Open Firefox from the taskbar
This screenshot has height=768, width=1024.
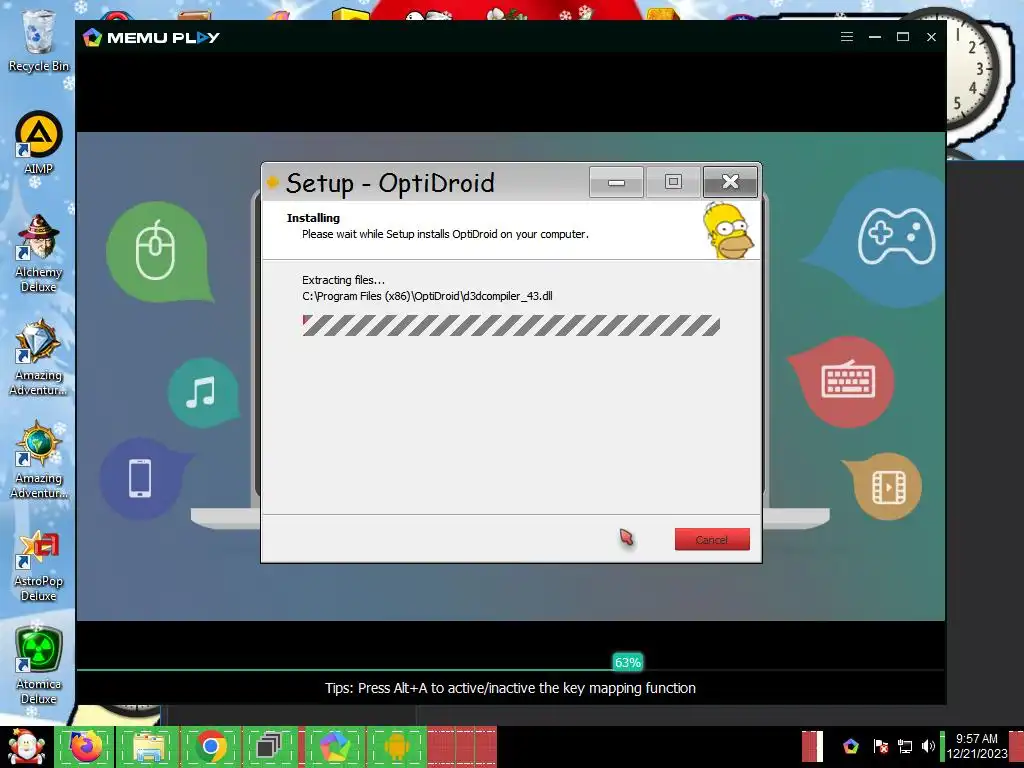point(86,746)
